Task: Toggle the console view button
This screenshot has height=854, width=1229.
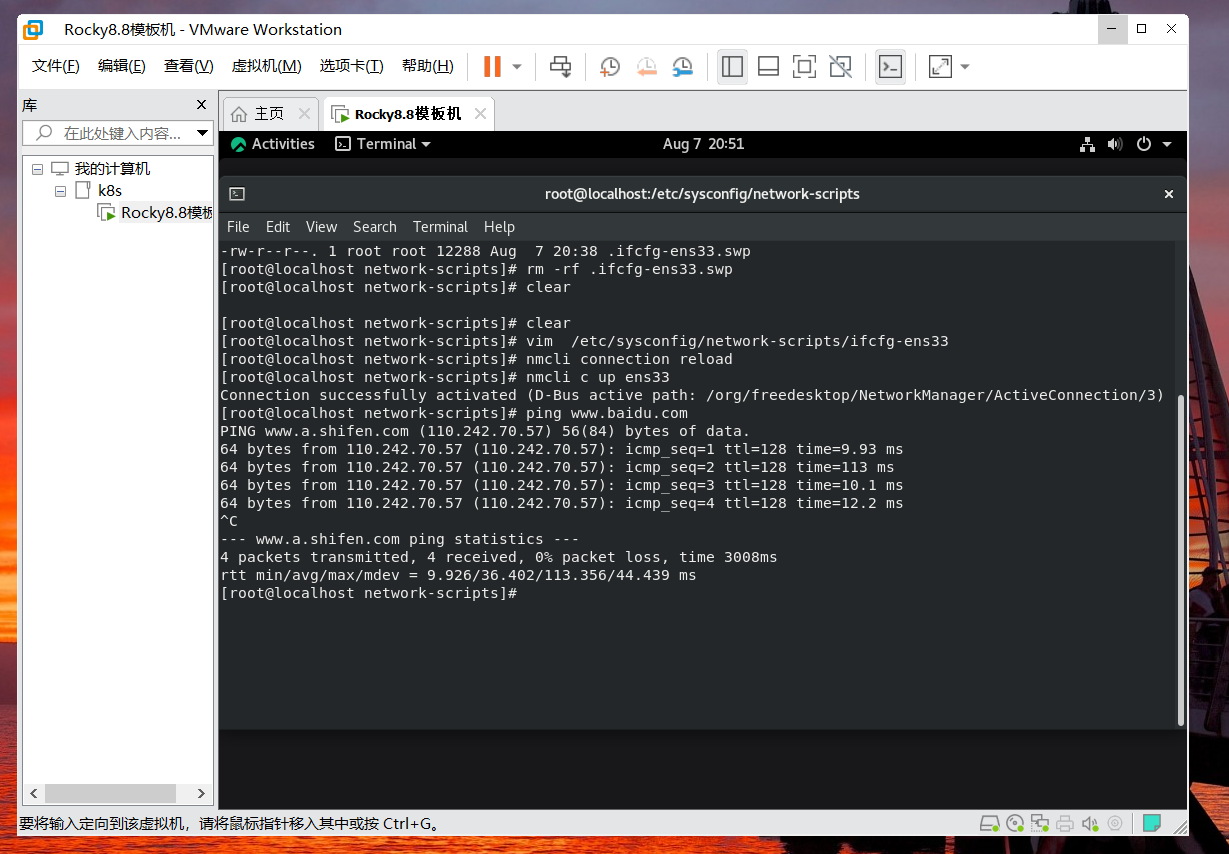Action: tap(890, 67)
